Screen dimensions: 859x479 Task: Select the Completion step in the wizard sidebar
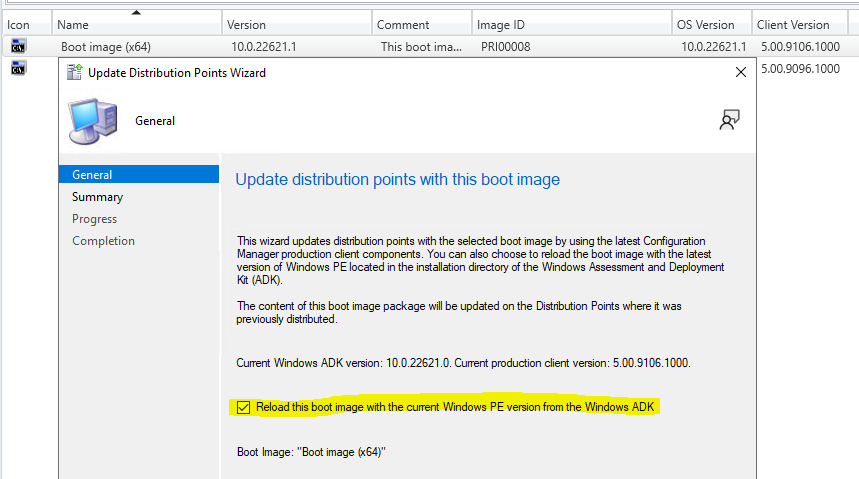coord(103,241)
